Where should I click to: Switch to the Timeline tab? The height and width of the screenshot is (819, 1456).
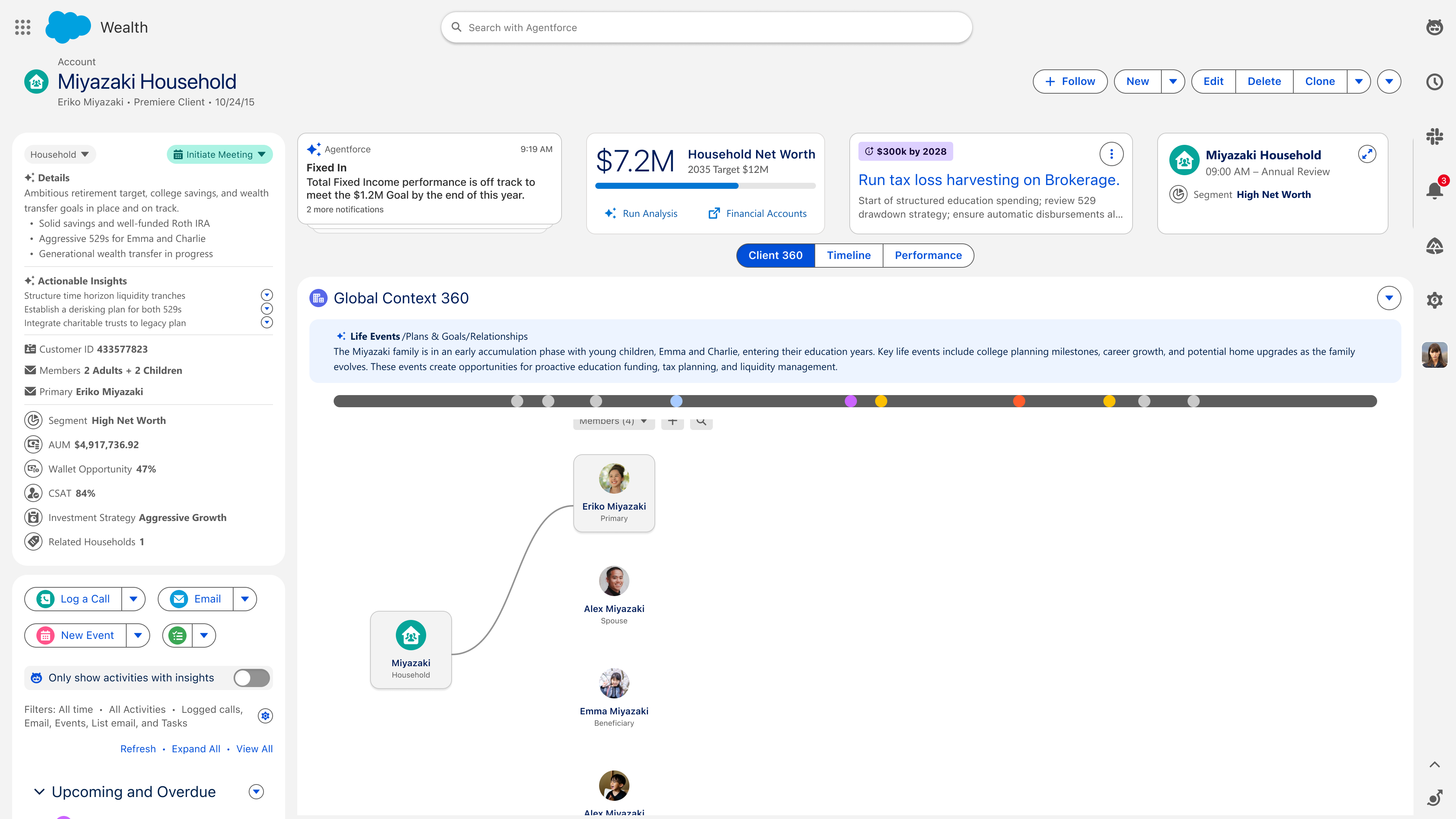point(849,256)
